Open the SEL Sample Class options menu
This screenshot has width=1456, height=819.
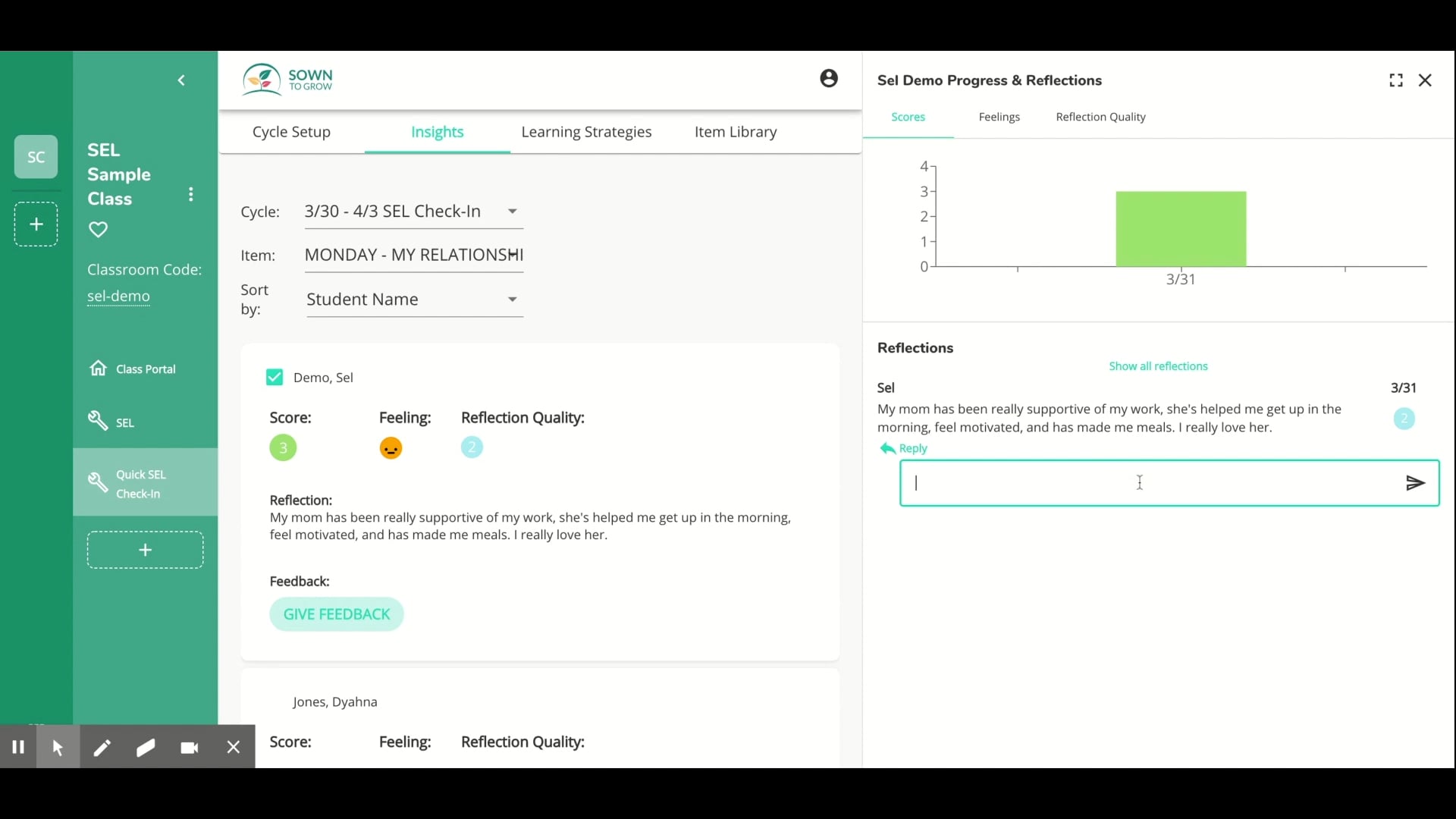click(191, 195)
